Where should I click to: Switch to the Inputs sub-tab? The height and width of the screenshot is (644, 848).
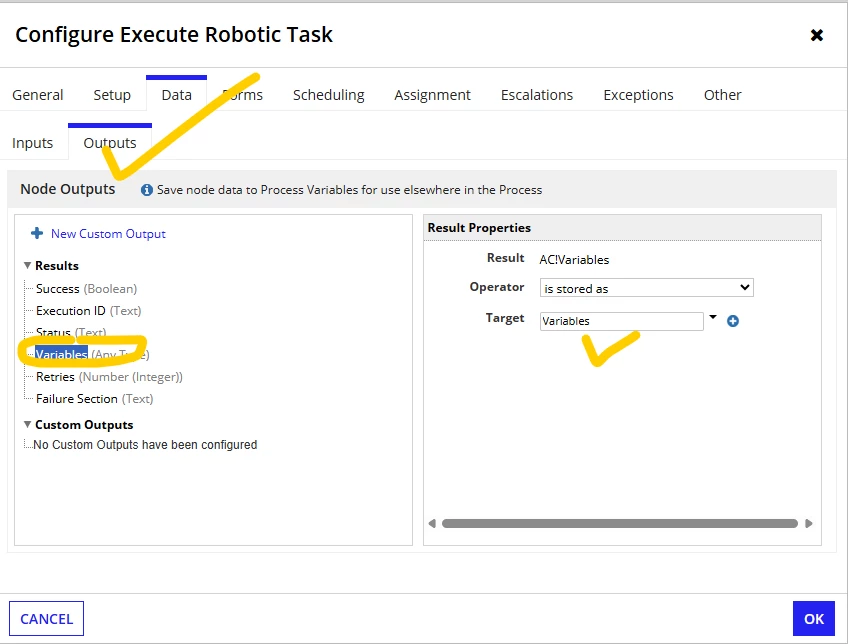click(x=32, y=143)
